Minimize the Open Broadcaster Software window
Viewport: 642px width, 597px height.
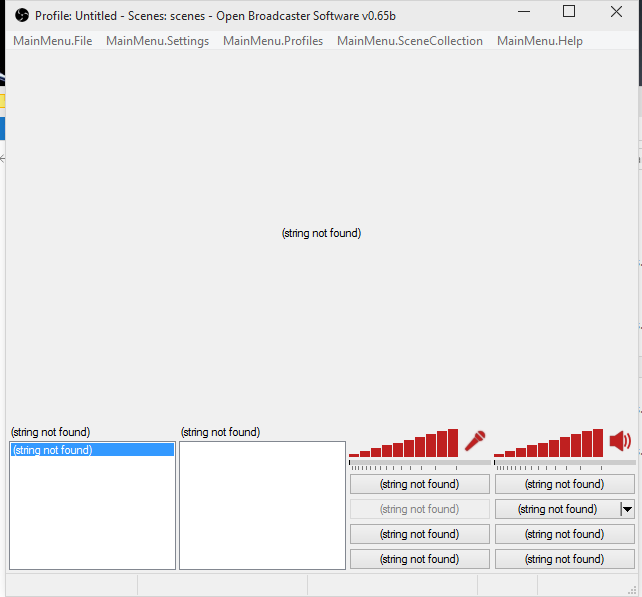[524, 12]
